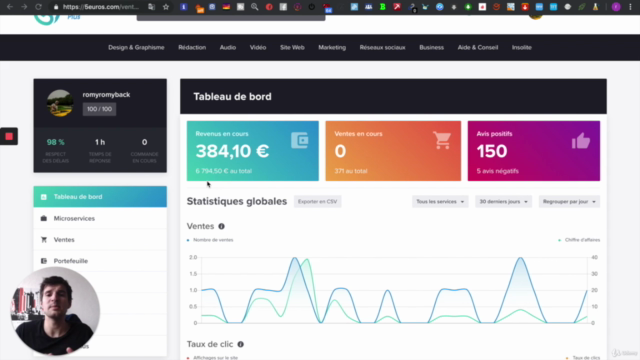Click the green B extension icon
Image resolution: width=640 pixels, height=360 pixels.
(x=382, y=7)
